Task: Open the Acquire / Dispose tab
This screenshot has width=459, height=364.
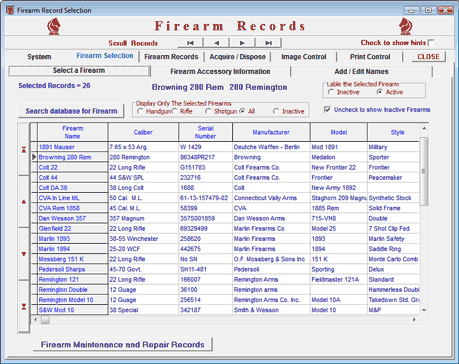Action: (237, 57)
